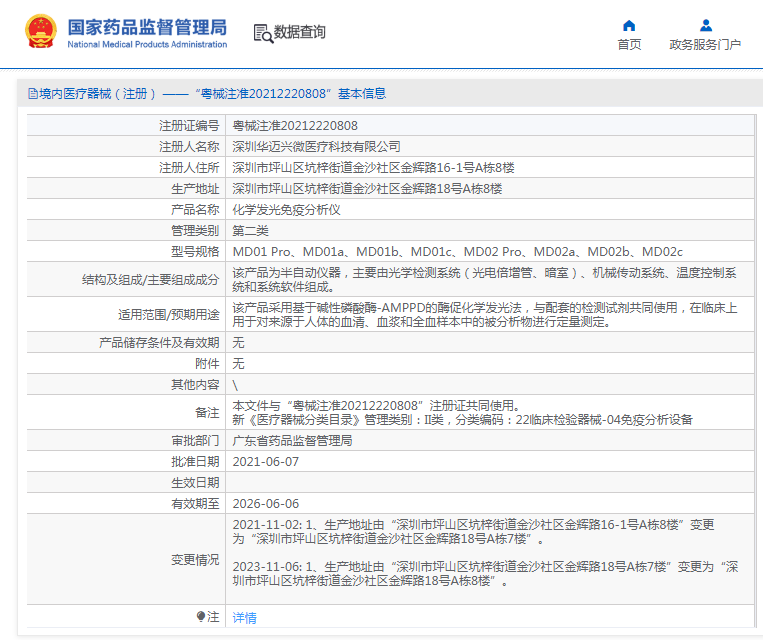Click expiry date 2026-06-06
The image size is (763, 640).
click(x=266, y=504)
